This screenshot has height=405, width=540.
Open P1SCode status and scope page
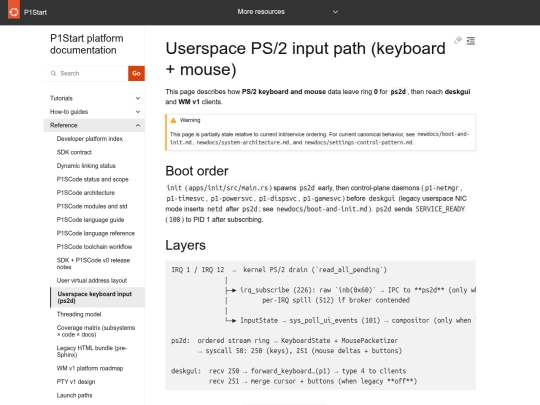point(92,179)
